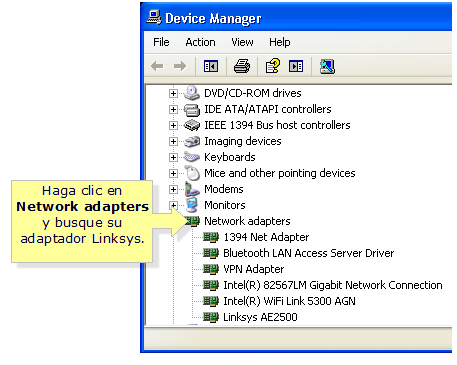Click the Back arrow toolbar button
This screenshot has height=365, width=457.
(157, 66)
